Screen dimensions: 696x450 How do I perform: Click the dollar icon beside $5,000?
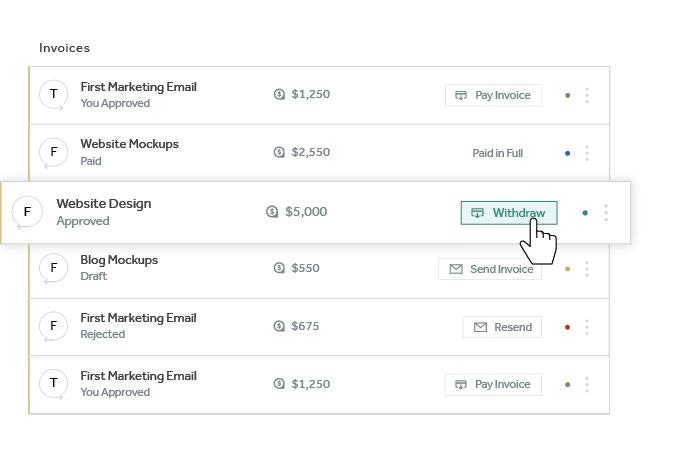[272, 212]
